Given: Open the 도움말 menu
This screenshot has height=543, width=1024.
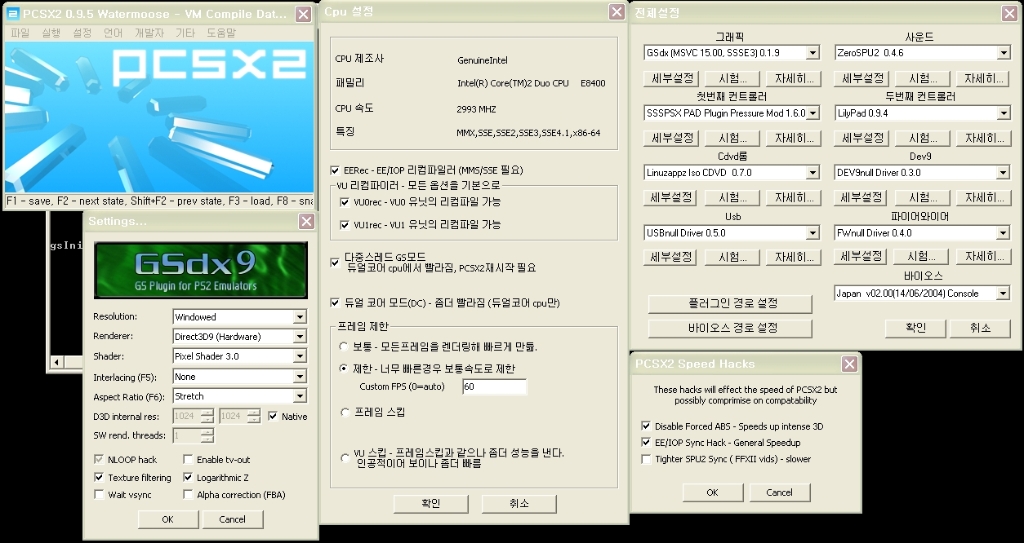Looking at the screenshot, I should pos(221,33).
